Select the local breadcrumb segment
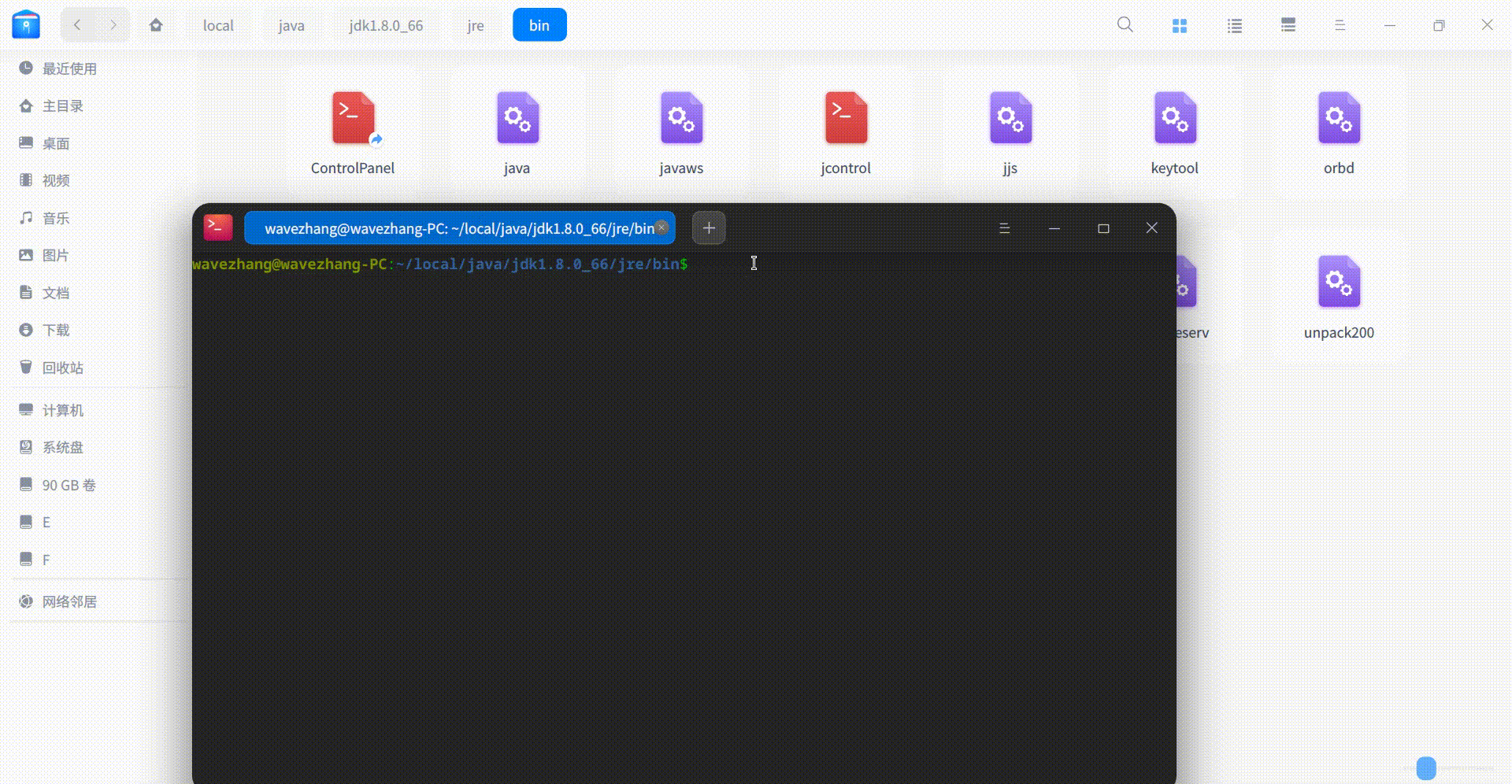 click(x=217, y=24)
